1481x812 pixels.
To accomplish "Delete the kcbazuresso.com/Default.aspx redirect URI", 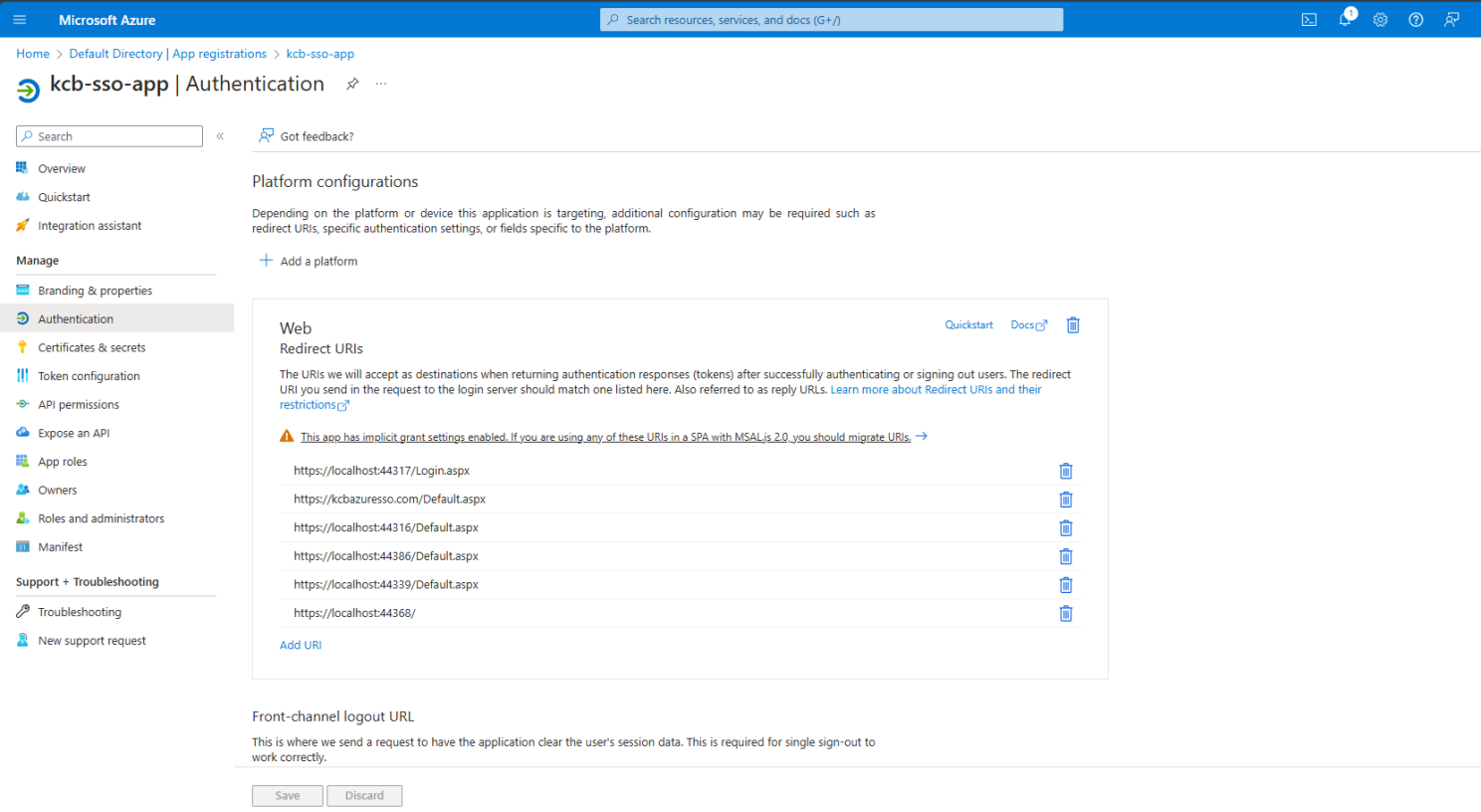I will (1066, 500).
